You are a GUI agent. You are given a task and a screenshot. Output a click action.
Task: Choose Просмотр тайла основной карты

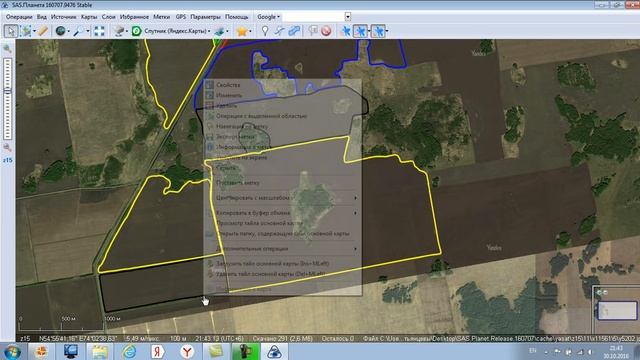pyautogui.click(x=282, y=223)
